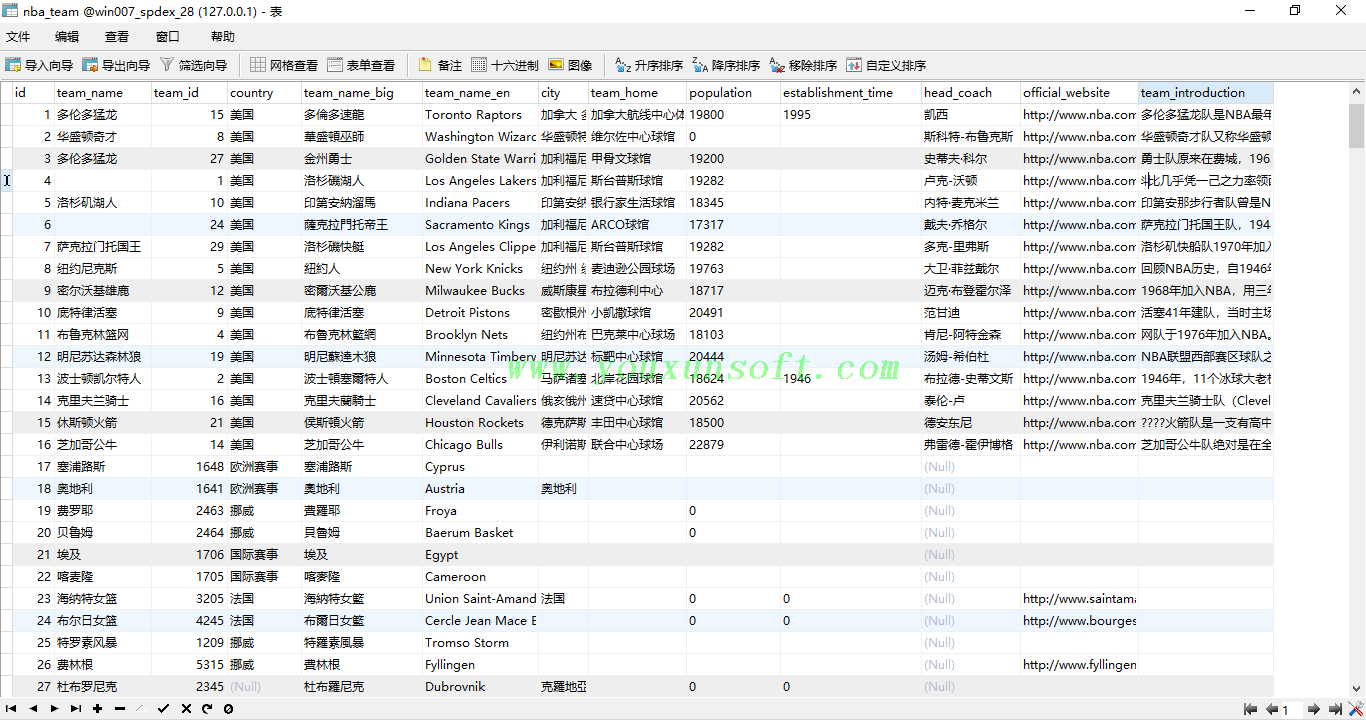Image resolution: width=1366 pixels, height=720 pixels.
Task: Open the settings tools icon at bottom right
Action: click(1355, 709)
